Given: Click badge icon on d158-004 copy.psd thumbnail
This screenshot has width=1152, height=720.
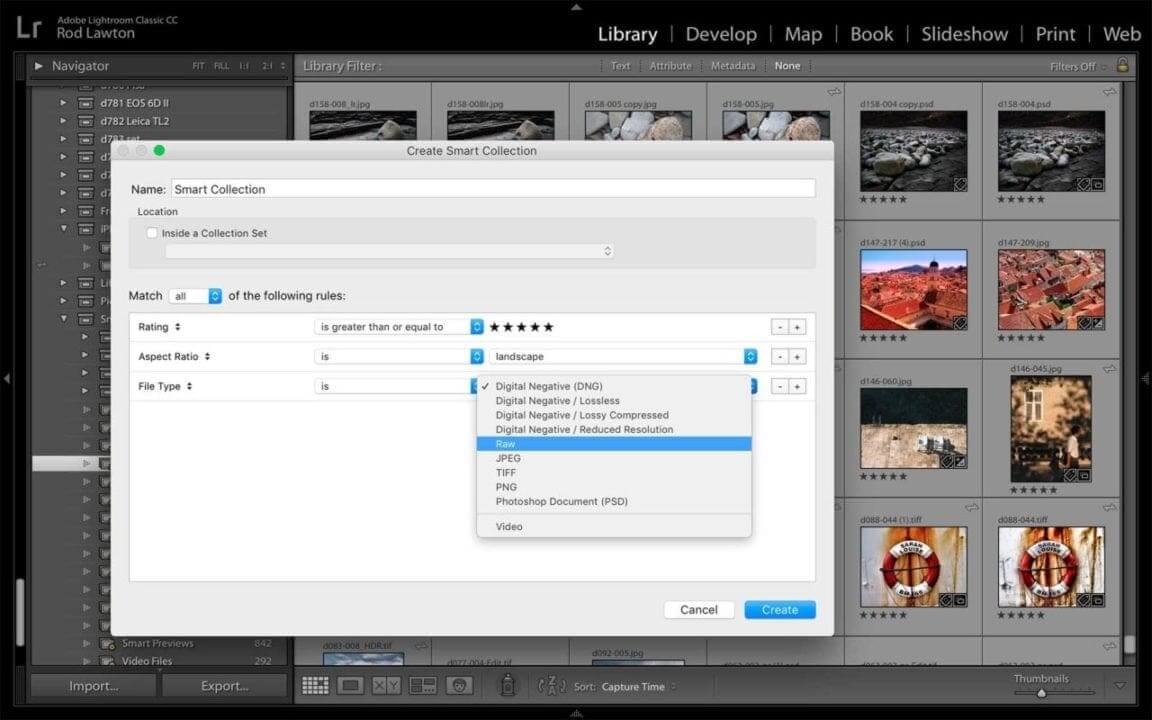Looking at the screenshot, I should point(960,185).
